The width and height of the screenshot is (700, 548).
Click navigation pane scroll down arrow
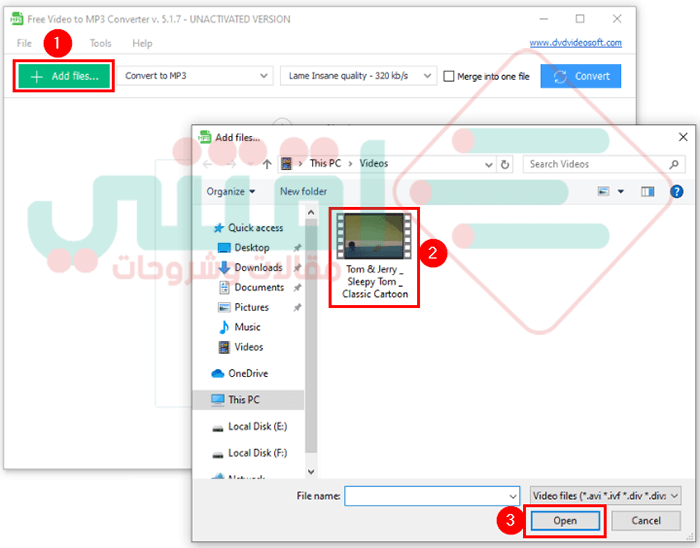tap(311, 472)
